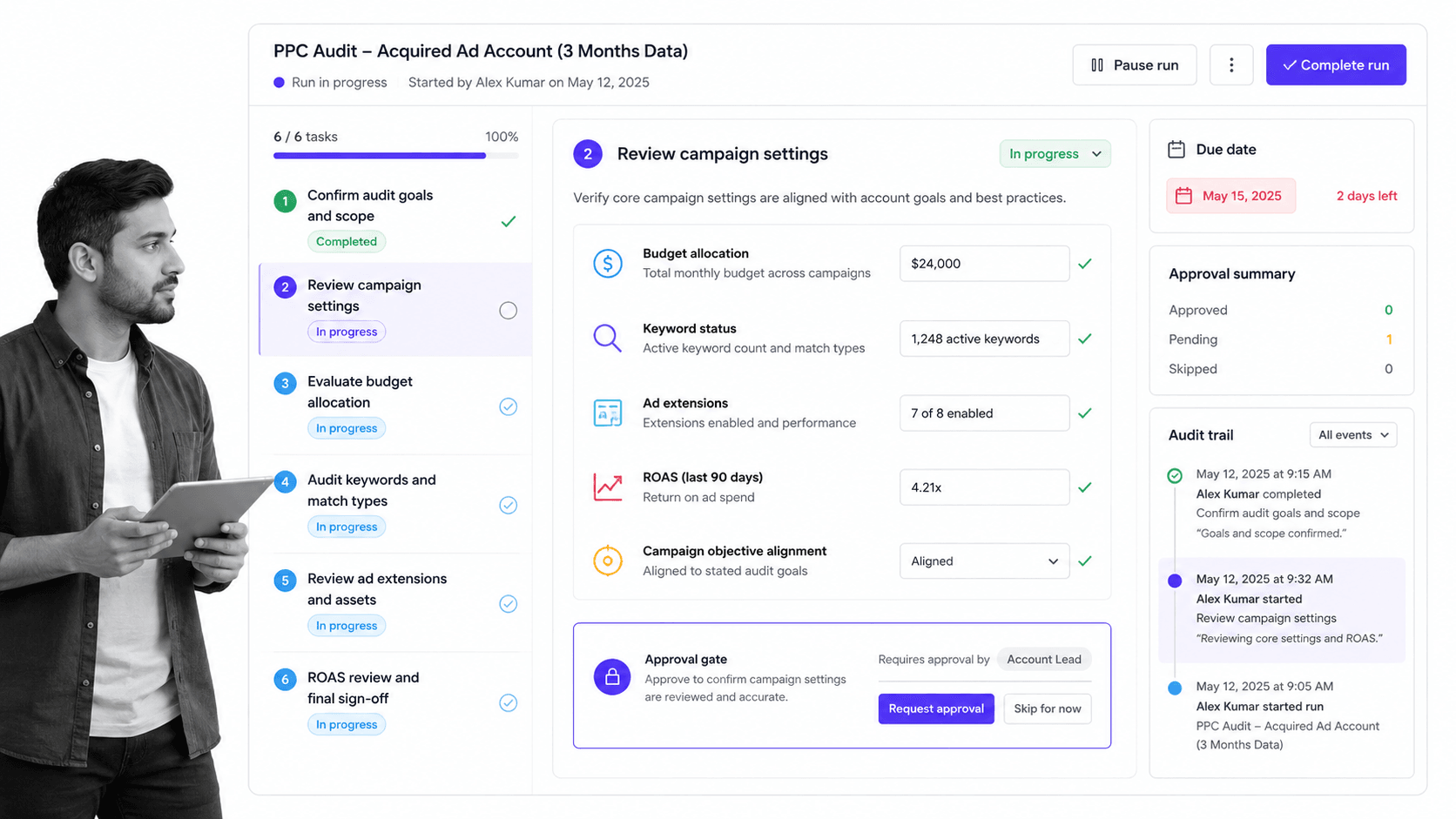Click the purple 2 badge in detail header
This screenshot has width=1456, height=819.
[588, 154]
